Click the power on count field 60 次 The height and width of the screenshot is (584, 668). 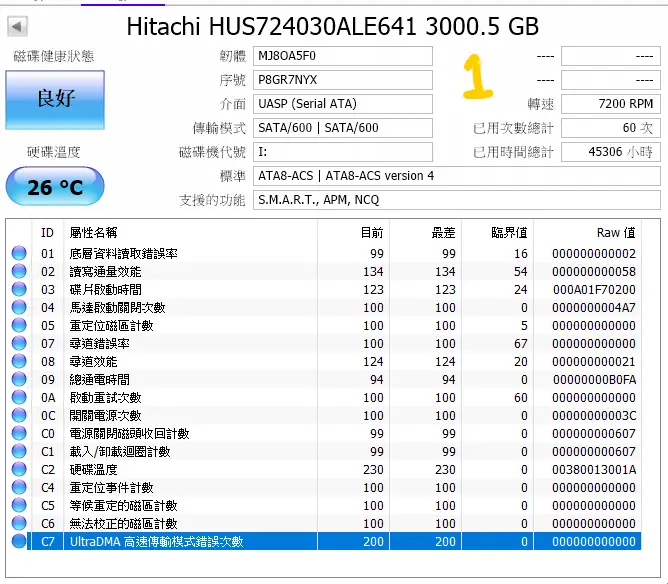[611, 128]
